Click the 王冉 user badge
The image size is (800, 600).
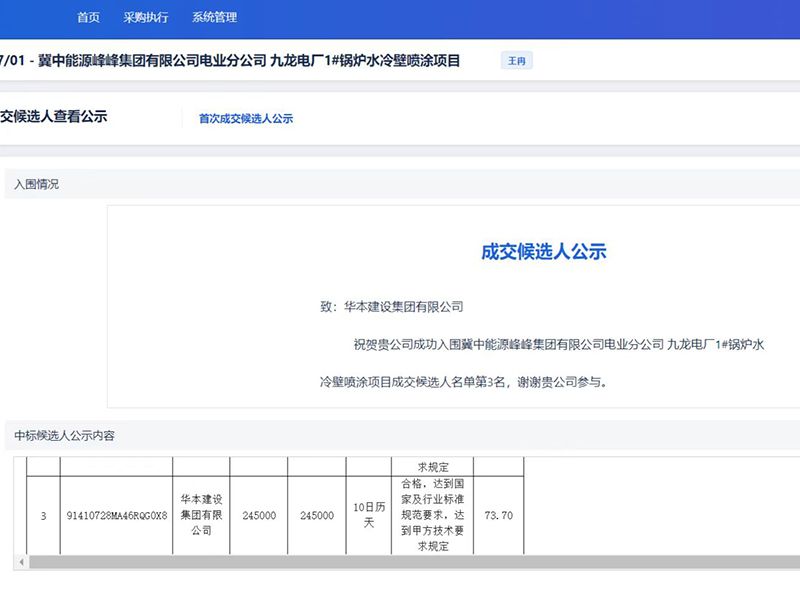tap(517, 60)
